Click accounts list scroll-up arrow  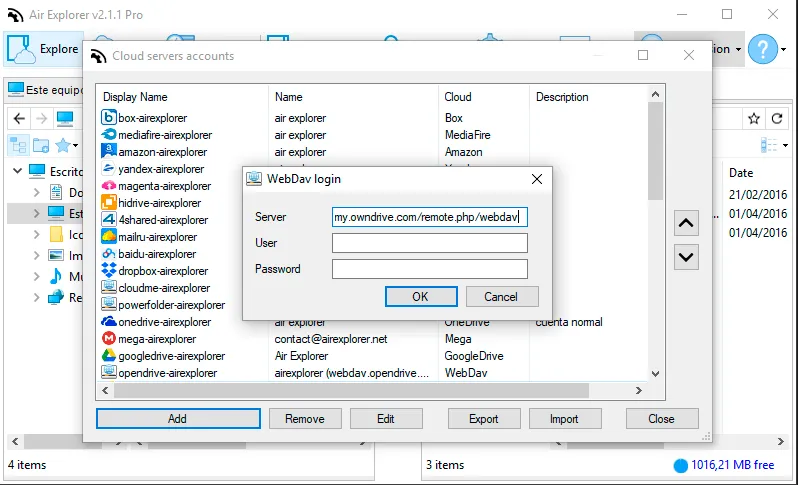pyautogui.click(x=656, y=94)
